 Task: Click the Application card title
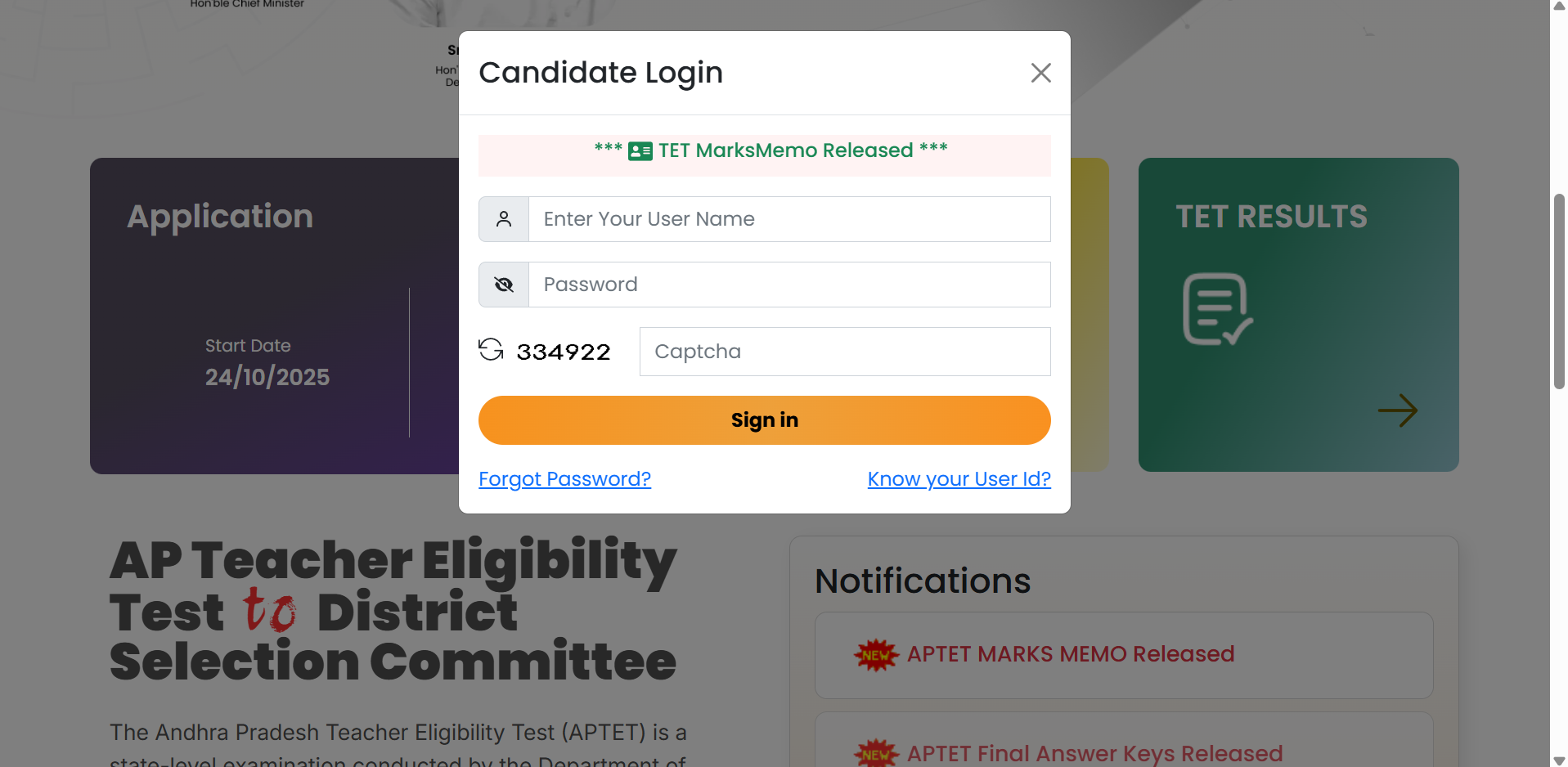(220, 217)
